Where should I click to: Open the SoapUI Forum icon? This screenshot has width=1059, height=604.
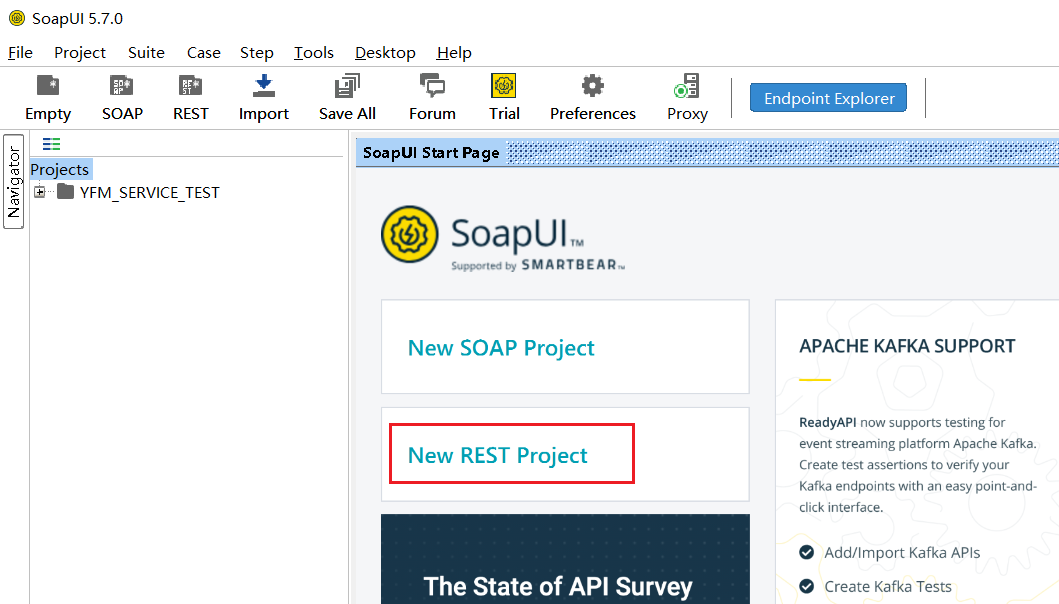click(x=431, y=95)
